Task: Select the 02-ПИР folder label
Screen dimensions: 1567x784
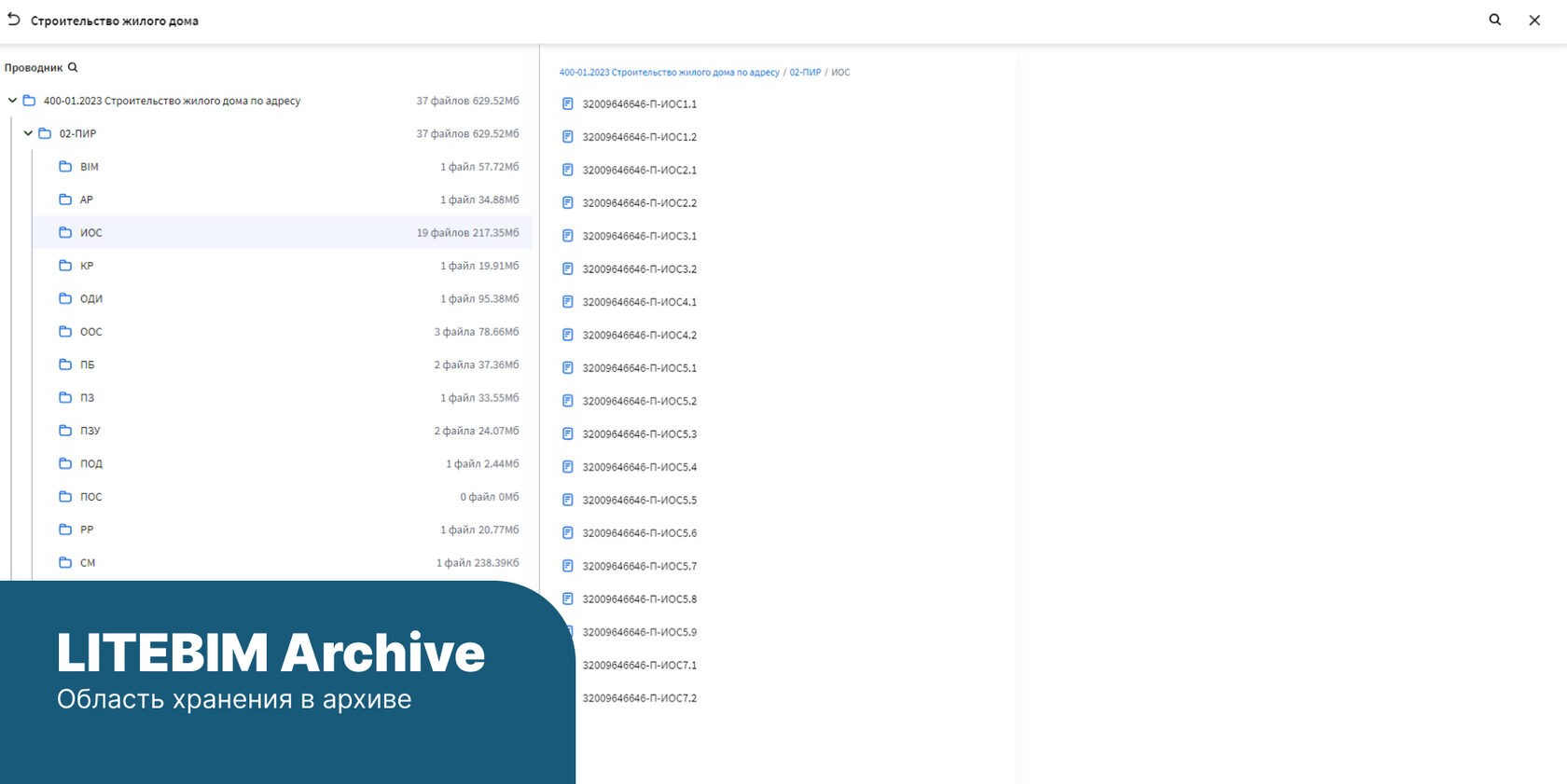Action: [78, 133]
